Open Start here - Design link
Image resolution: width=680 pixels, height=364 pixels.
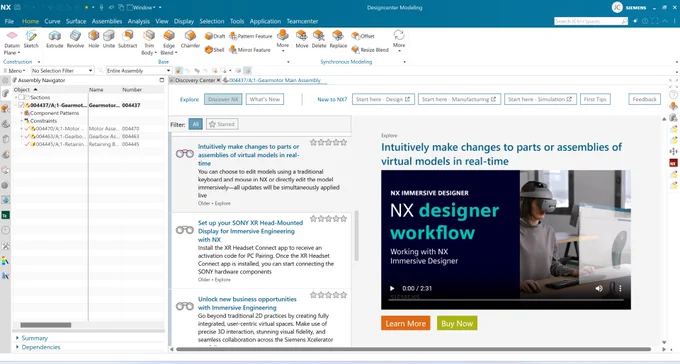pos(383,99)
